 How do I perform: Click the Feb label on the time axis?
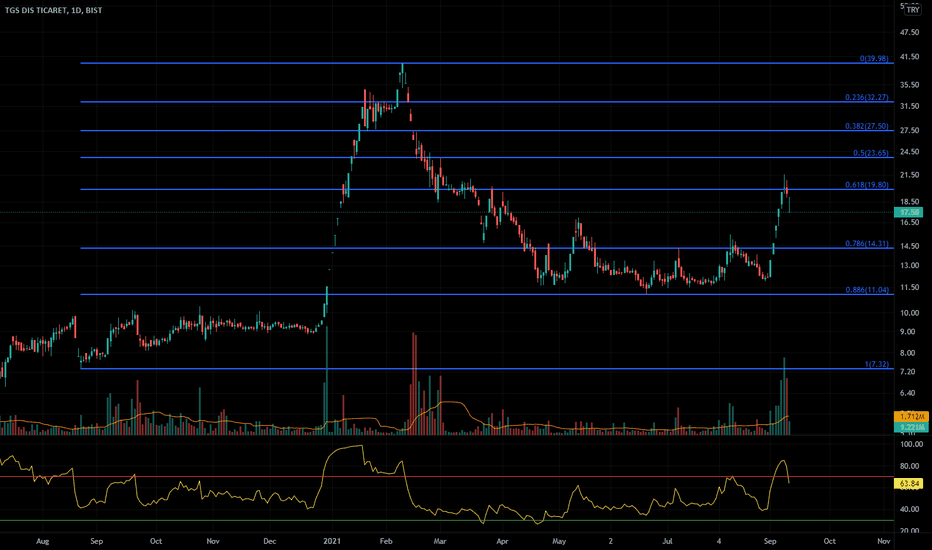386,541
